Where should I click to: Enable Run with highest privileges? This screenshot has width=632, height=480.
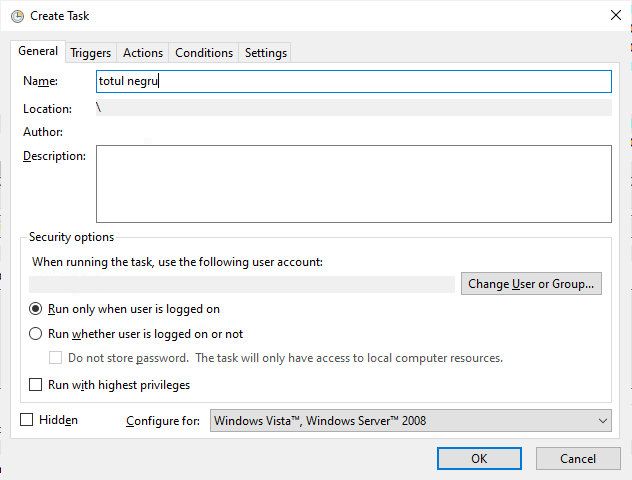point(35,384)
